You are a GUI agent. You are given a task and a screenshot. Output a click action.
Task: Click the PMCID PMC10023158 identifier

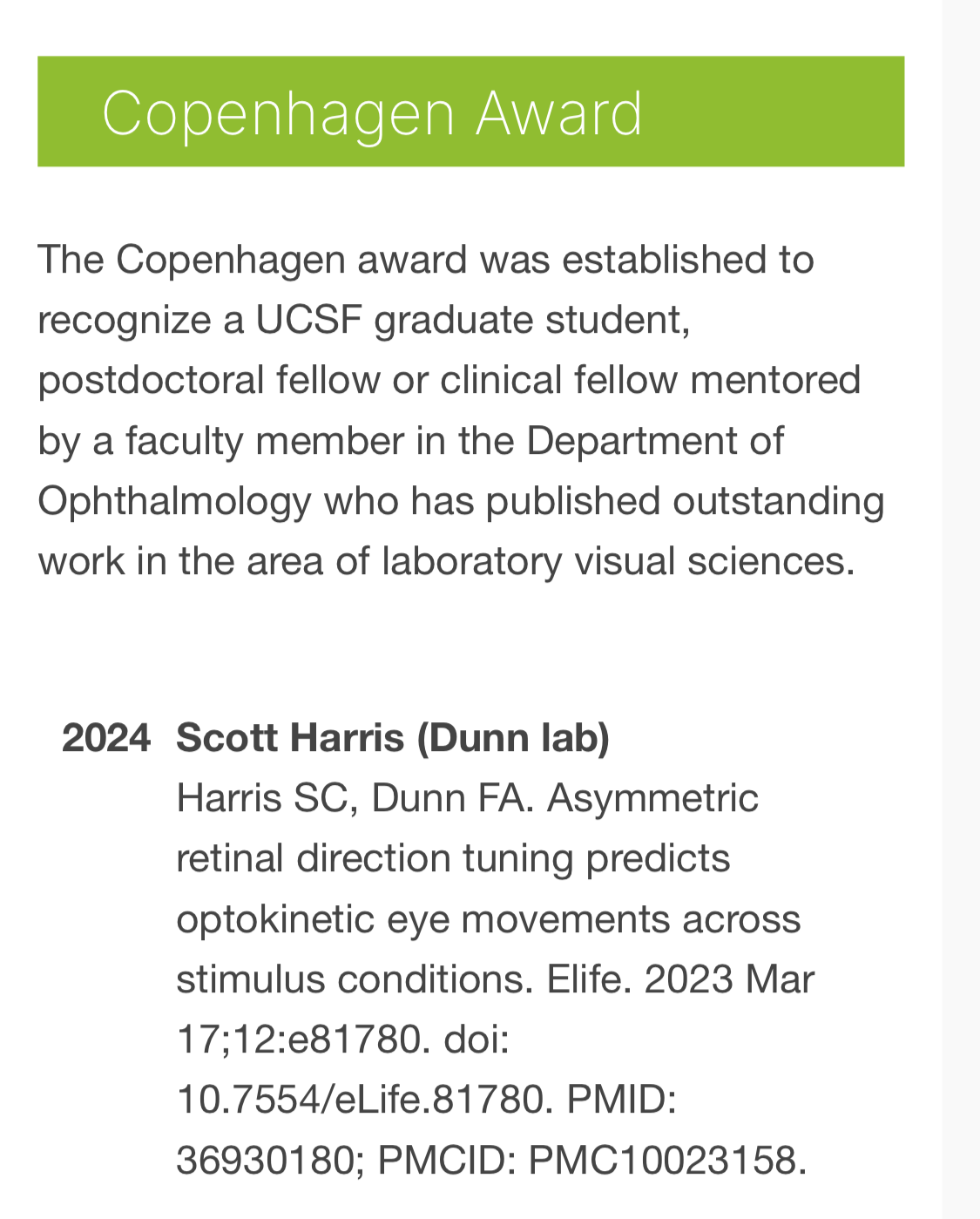[x=667, y=1161]
